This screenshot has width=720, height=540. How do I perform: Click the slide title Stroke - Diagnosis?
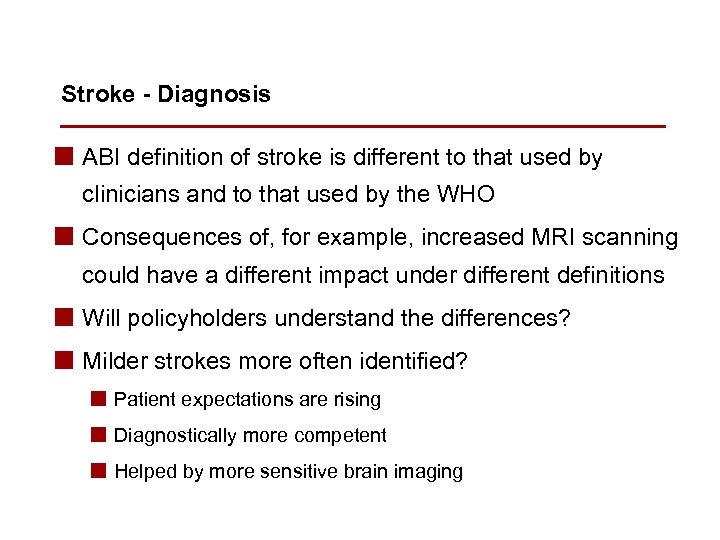(x=165, y=95)
